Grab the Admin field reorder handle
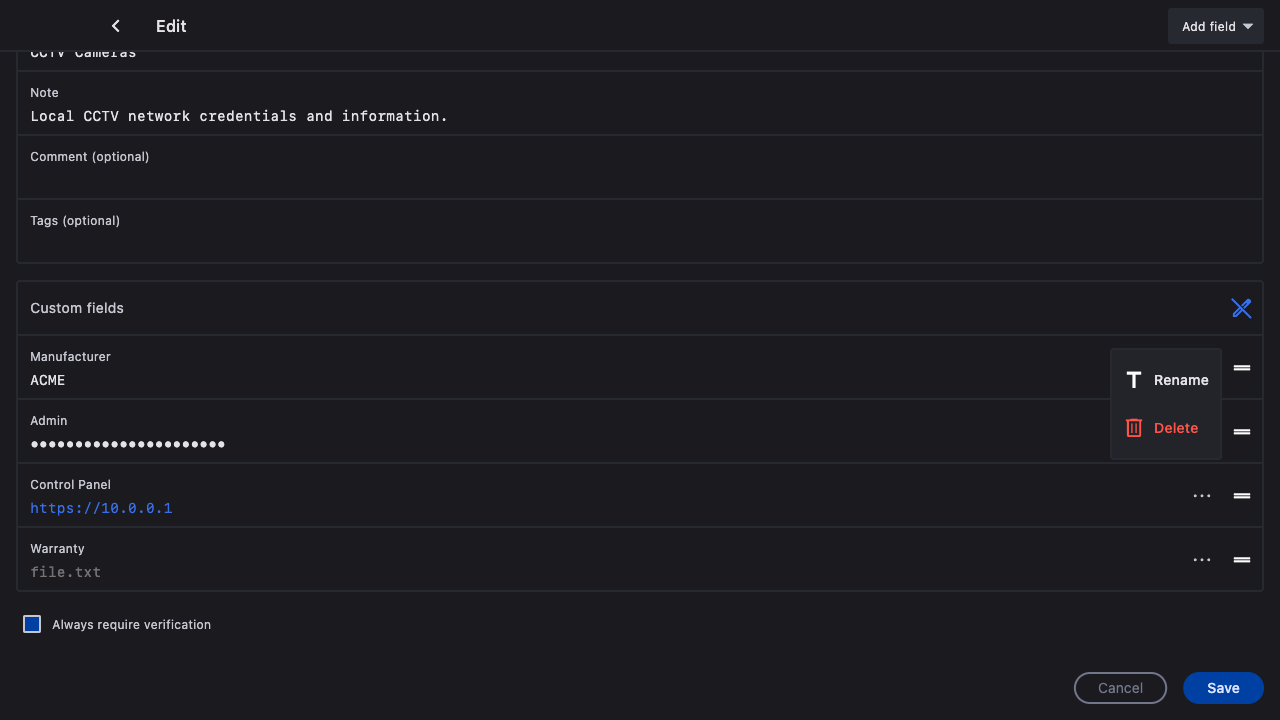The width and height of the screenshot is (1280, 720). click(x=1242, y=432)
